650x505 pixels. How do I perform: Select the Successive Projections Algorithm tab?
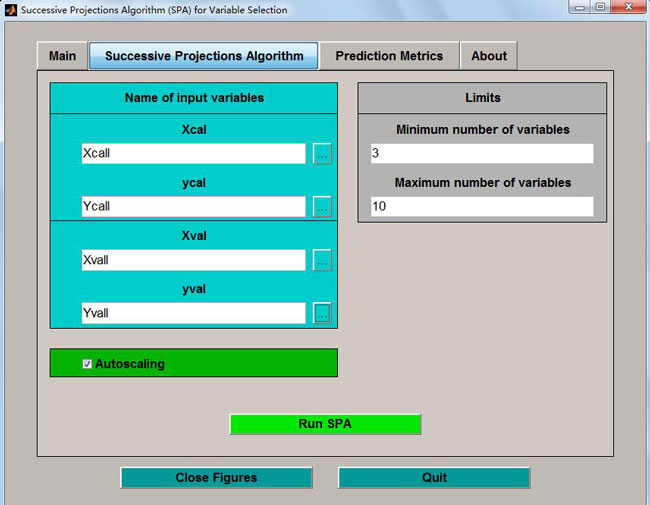click(x=204, y=56)
